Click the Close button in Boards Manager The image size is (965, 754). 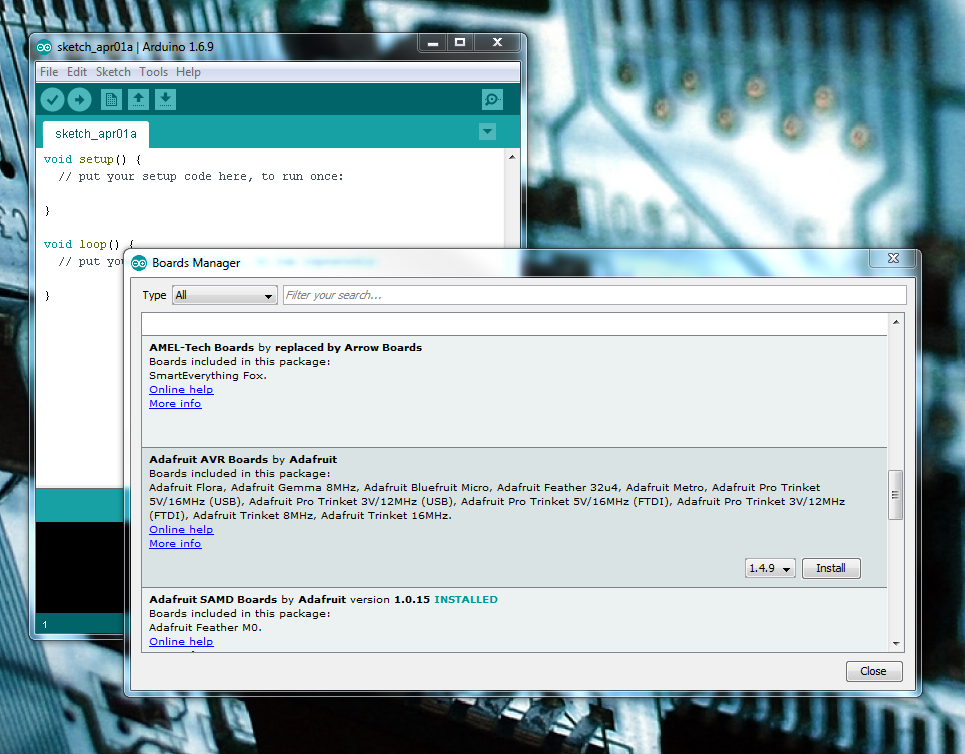[873, 671]
